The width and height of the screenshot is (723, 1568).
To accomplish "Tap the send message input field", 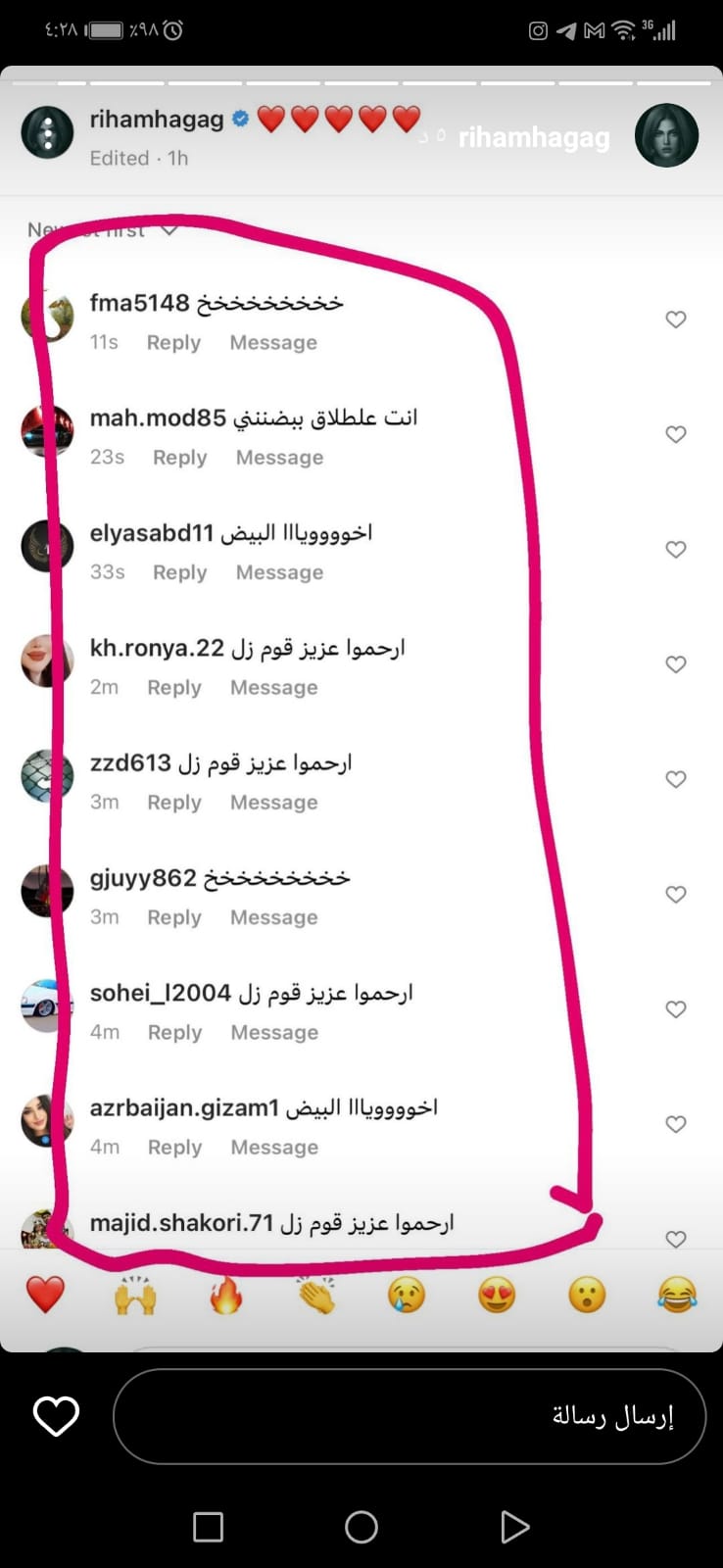I will tap(410, 1416).
